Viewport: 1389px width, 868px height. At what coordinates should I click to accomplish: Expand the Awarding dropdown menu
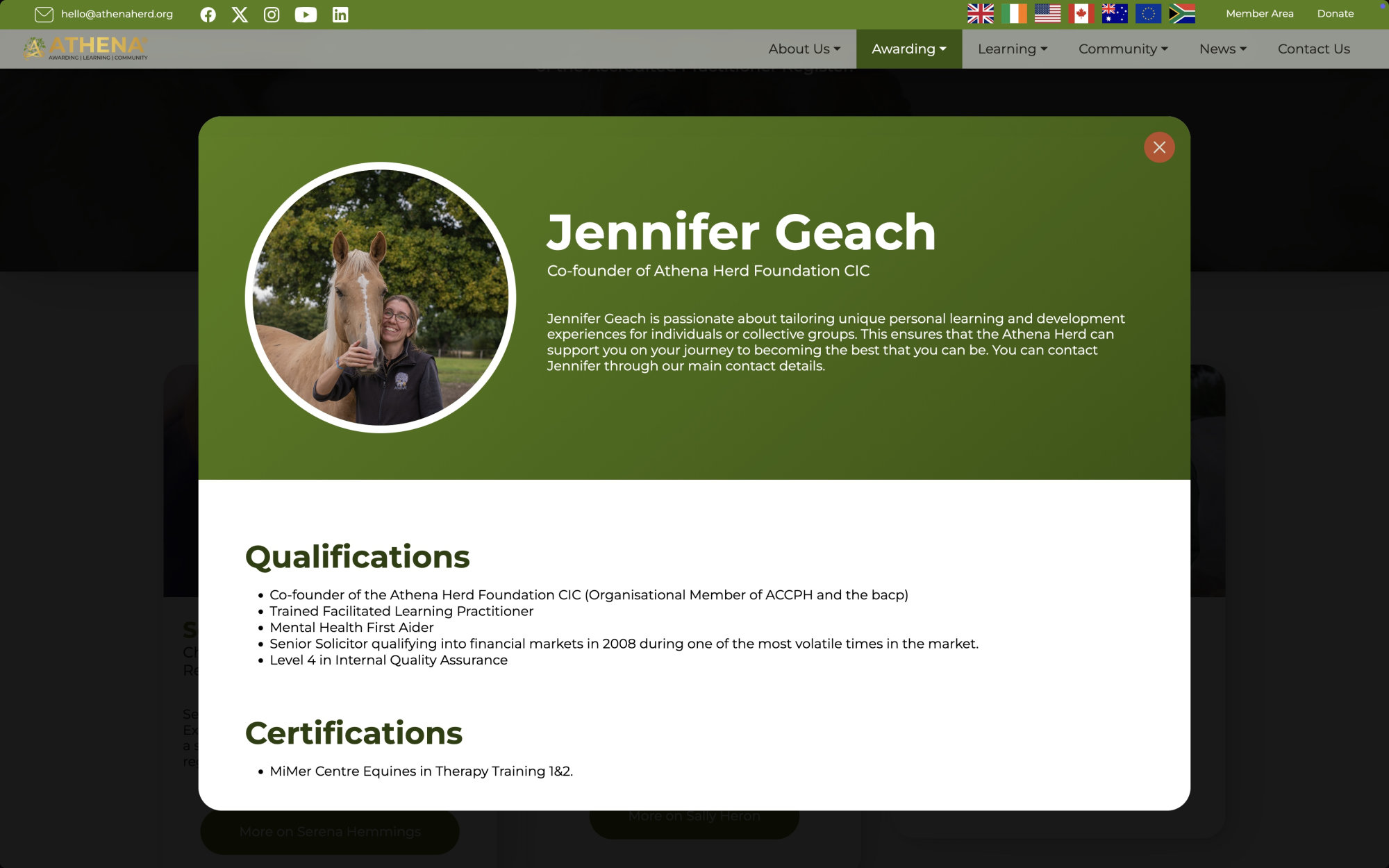coord(909,49)
